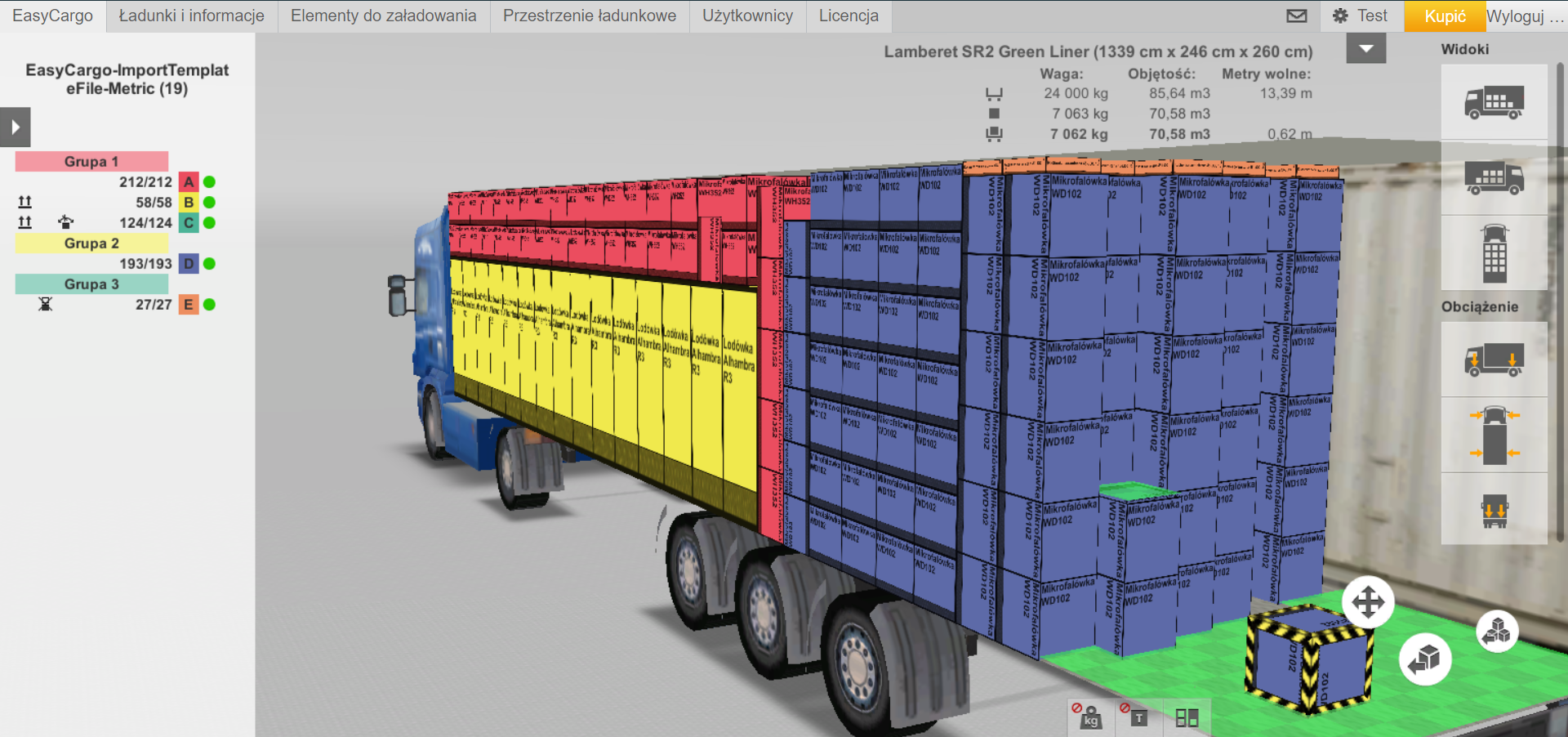Screen dimensions: 1568x737
Task: Expand the cargo space info dropdown arrow
Action: pyautogui.click(x=1365, y=49)
